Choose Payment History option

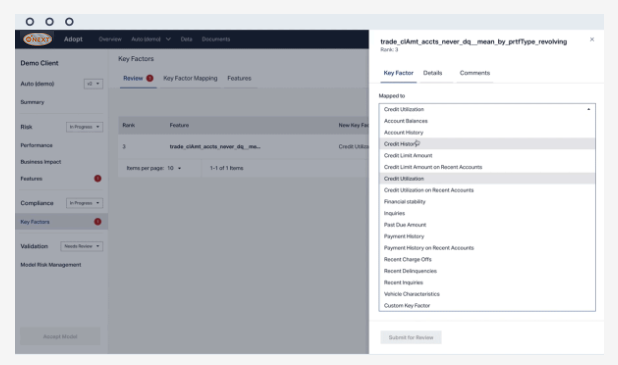click(487, 236)
